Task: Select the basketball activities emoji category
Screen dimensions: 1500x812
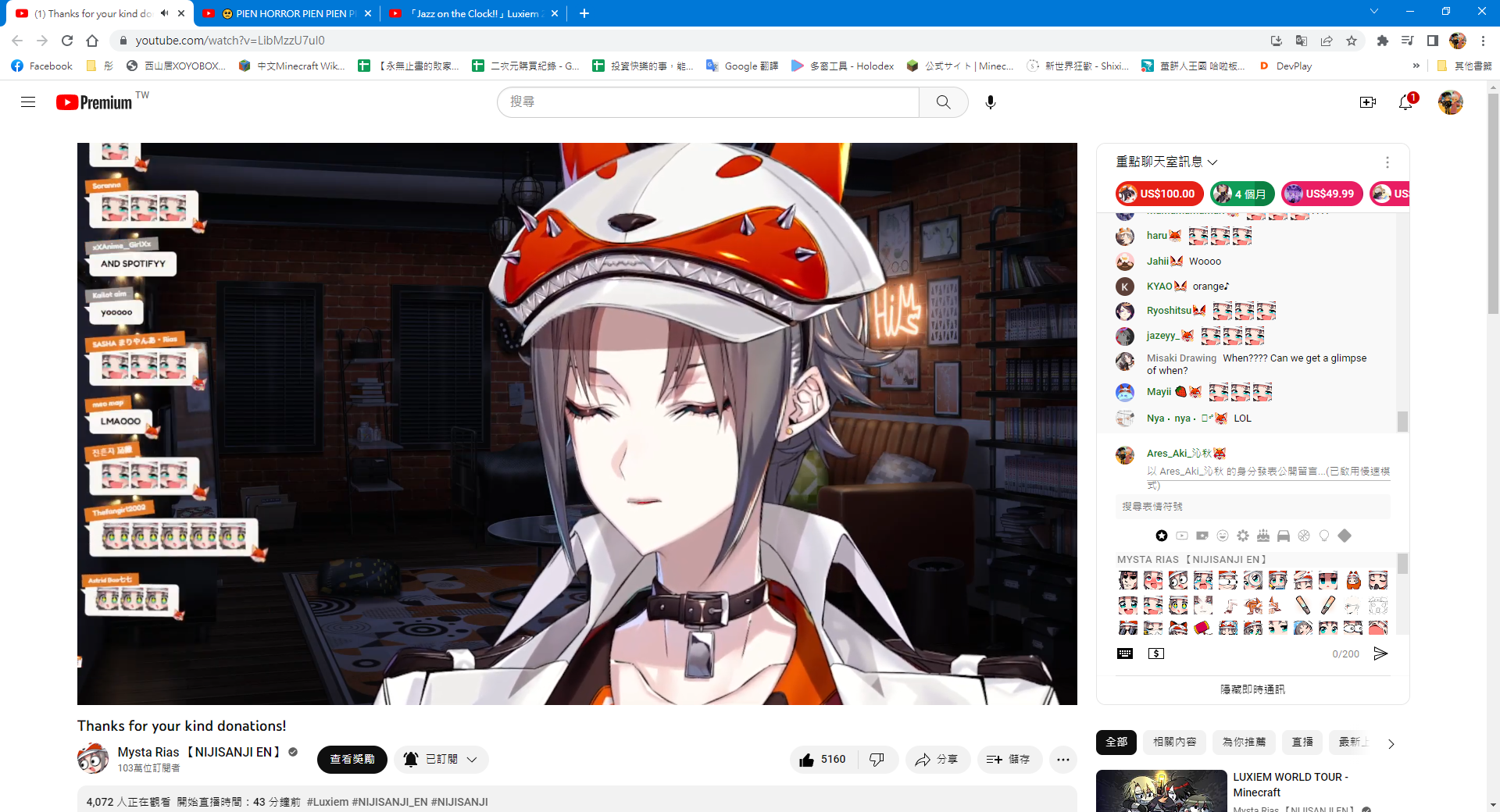Action: [x=1304, y=536]
